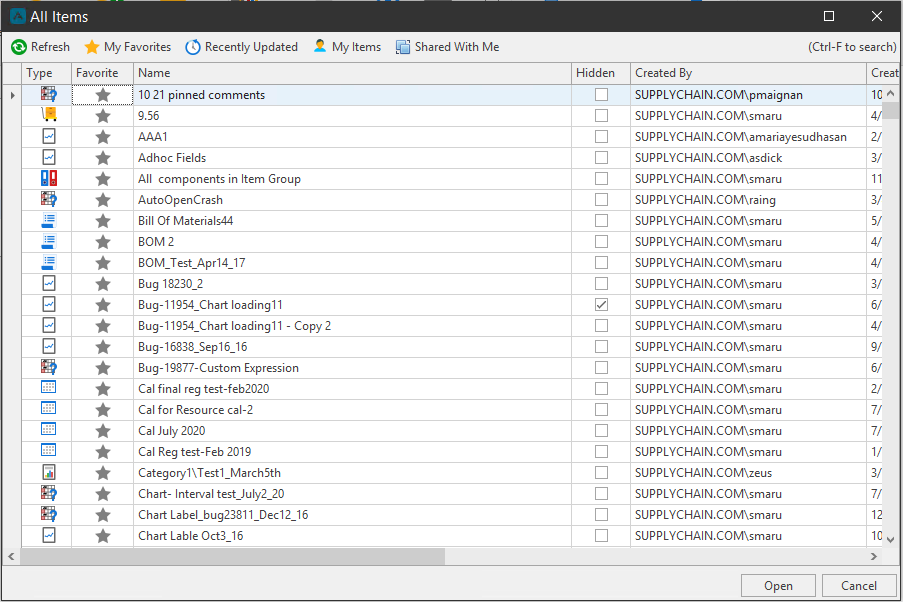Star Chart- Interval test_July2_20

[x=103, y=494]
